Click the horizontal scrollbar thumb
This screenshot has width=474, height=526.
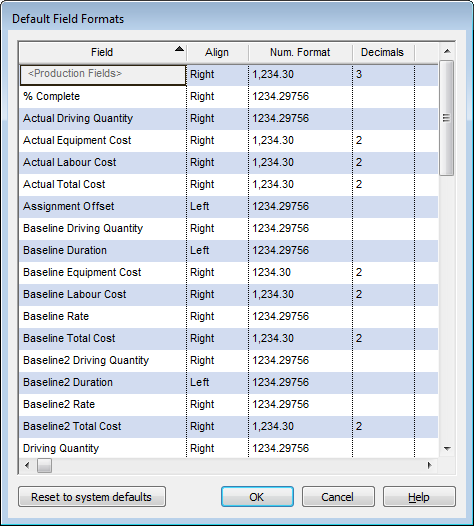pos(44,465)
